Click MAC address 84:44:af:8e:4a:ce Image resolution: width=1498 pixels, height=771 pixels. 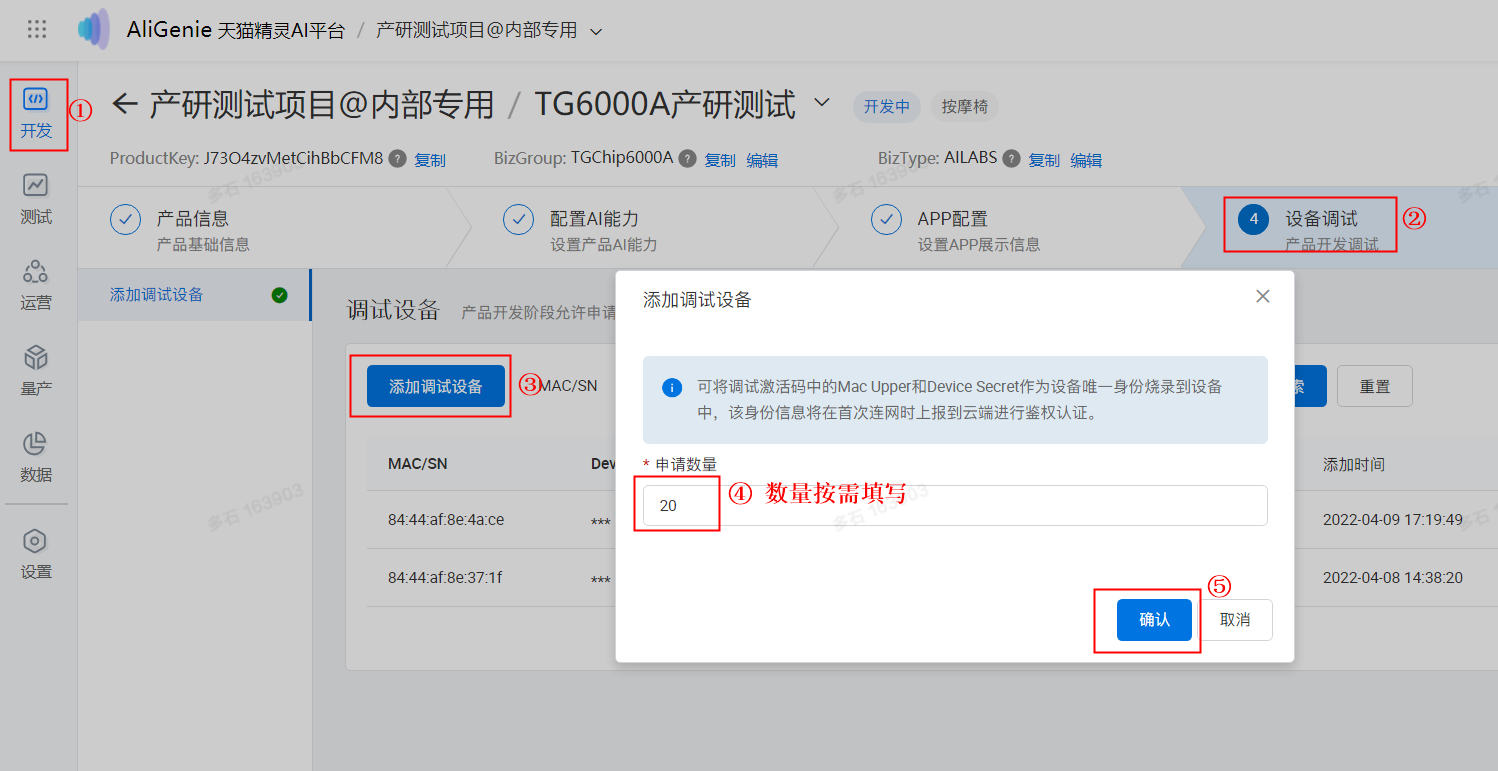click(x=446, y=520)
